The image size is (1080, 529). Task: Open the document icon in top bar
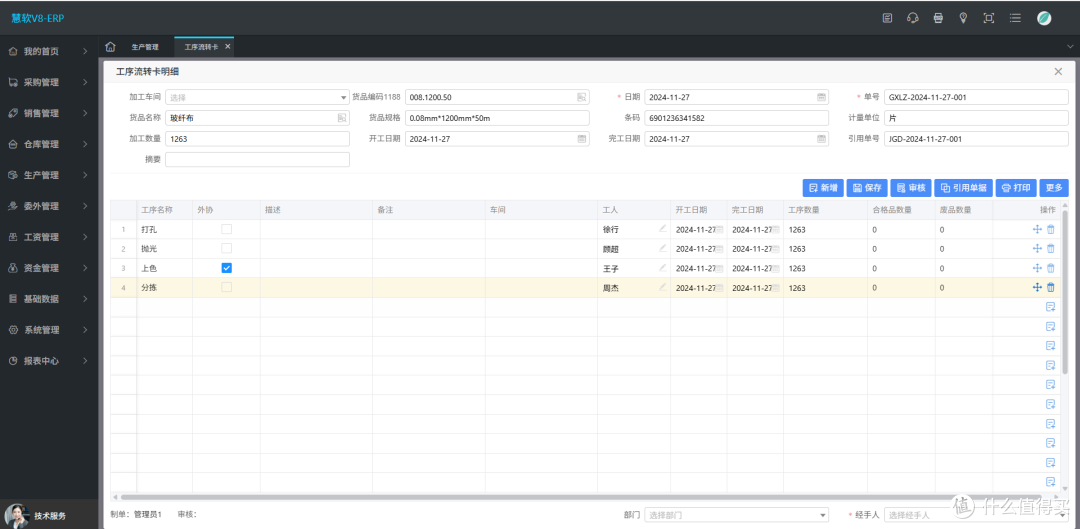click(888, 19)
